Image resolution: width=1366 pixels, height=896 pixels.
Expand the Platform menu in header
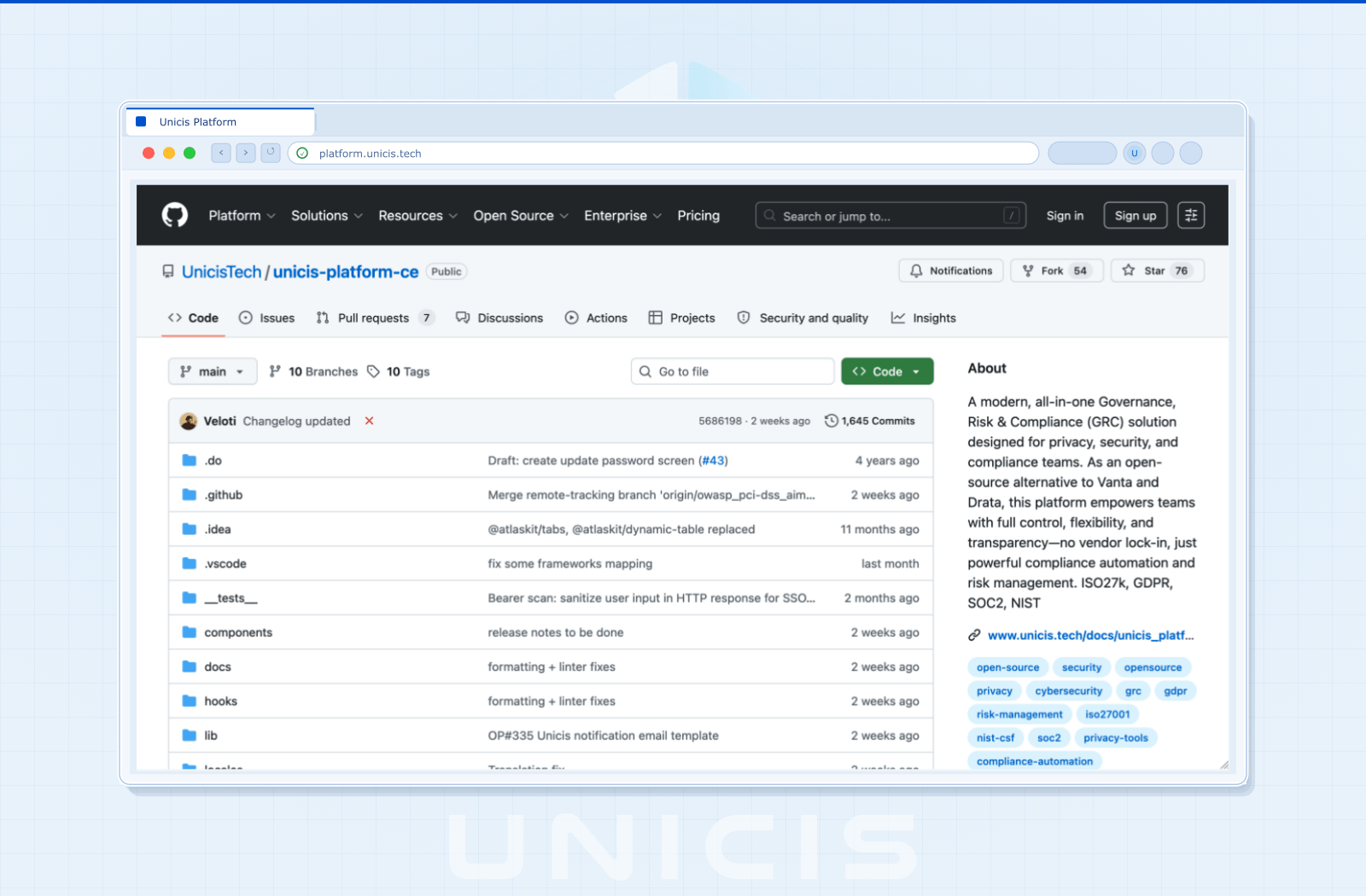point(242,215)
